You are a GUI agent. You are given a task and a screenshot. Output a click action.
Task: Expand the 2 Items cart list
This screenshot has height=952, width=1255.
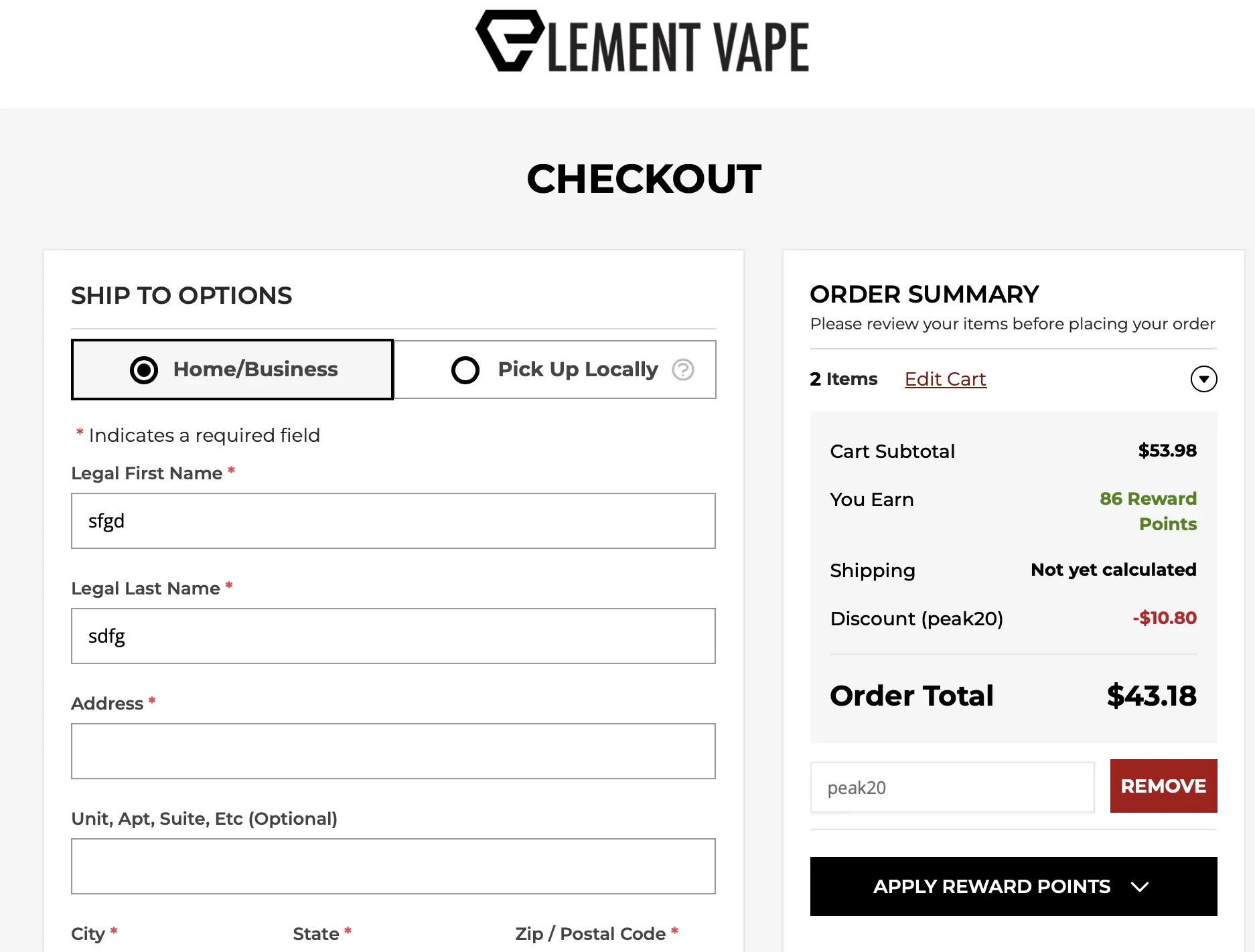coord(1203,379)
